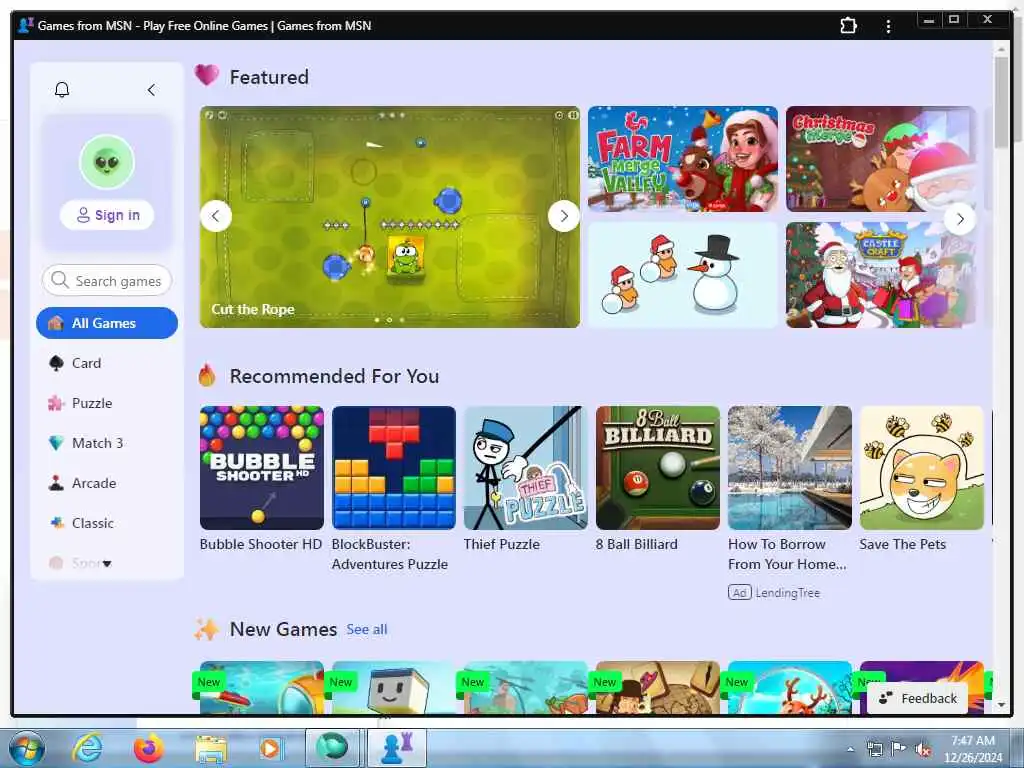Click the sparkle New Games icon

(x=207, y=629)
